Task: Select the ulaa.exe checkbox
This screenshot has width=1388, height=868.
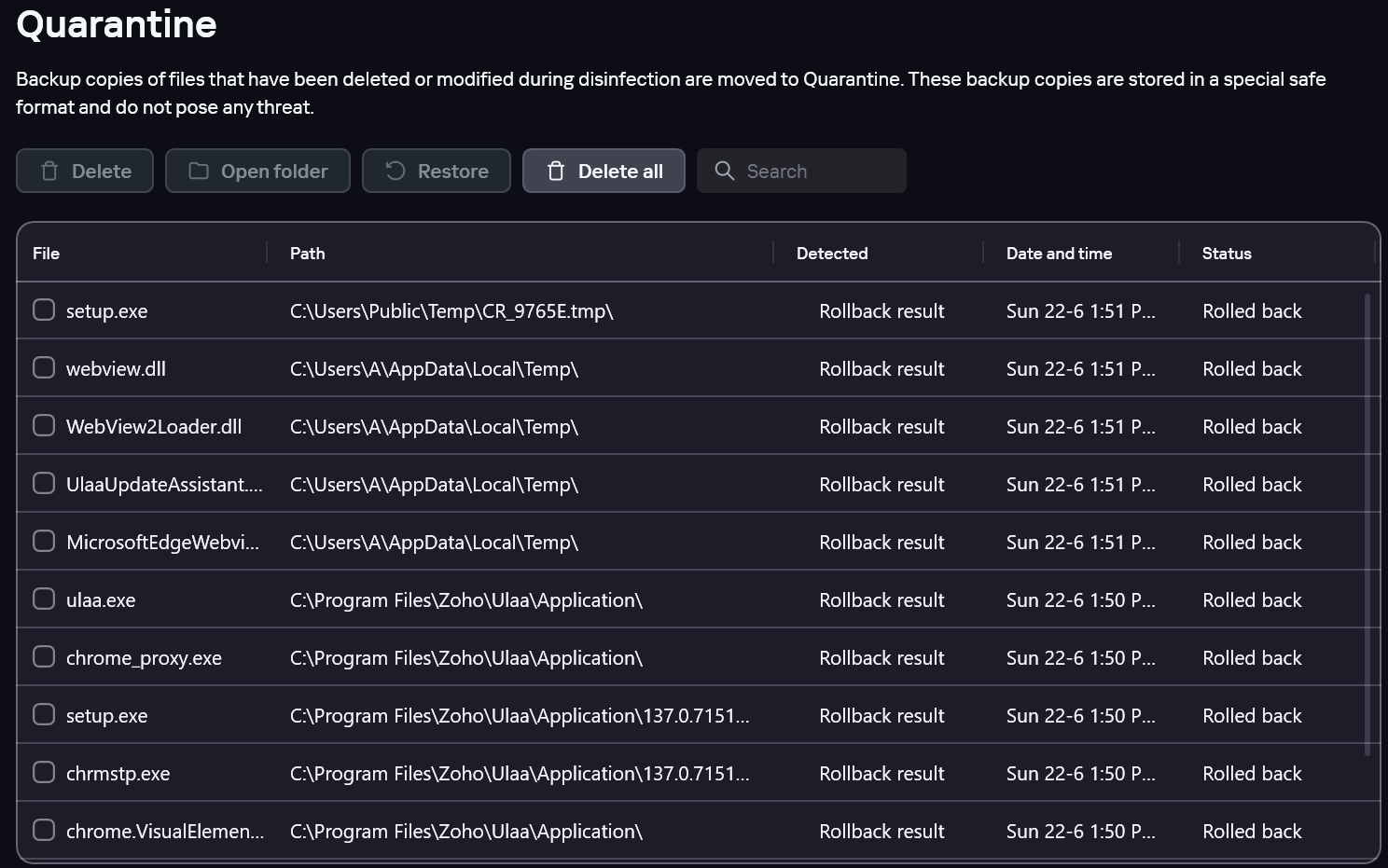Action: [x=44, y=599]
